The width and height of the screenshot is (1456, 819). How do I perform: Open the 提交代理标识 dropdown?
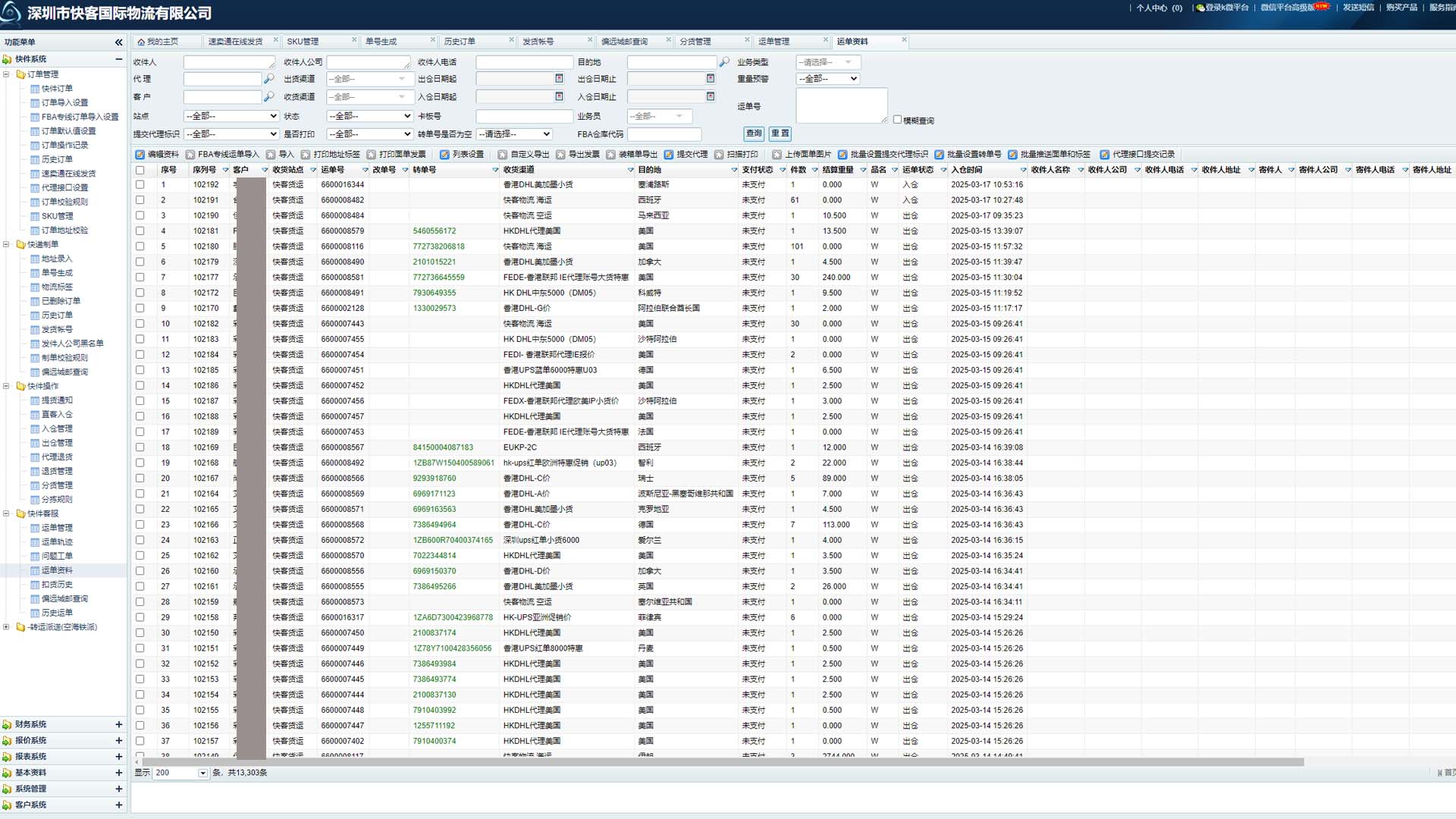point(232,134)
